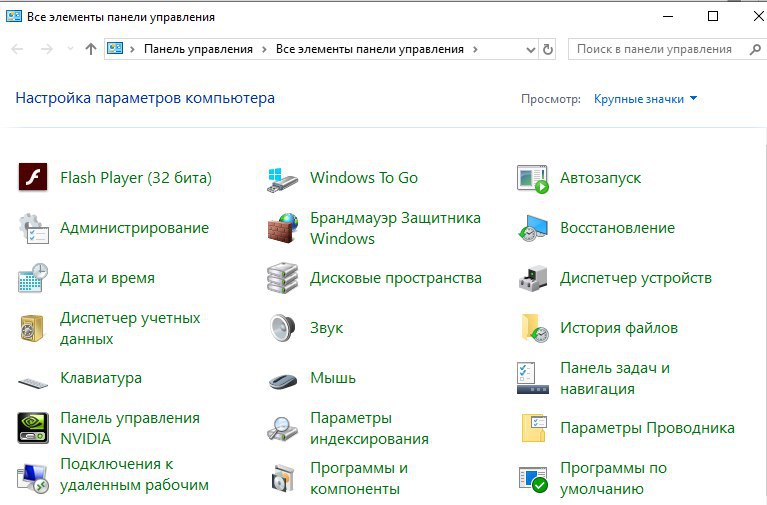The image size is (767, 505).
Task: Open the Крупные значки view dropdown
Action: point(645,99)
